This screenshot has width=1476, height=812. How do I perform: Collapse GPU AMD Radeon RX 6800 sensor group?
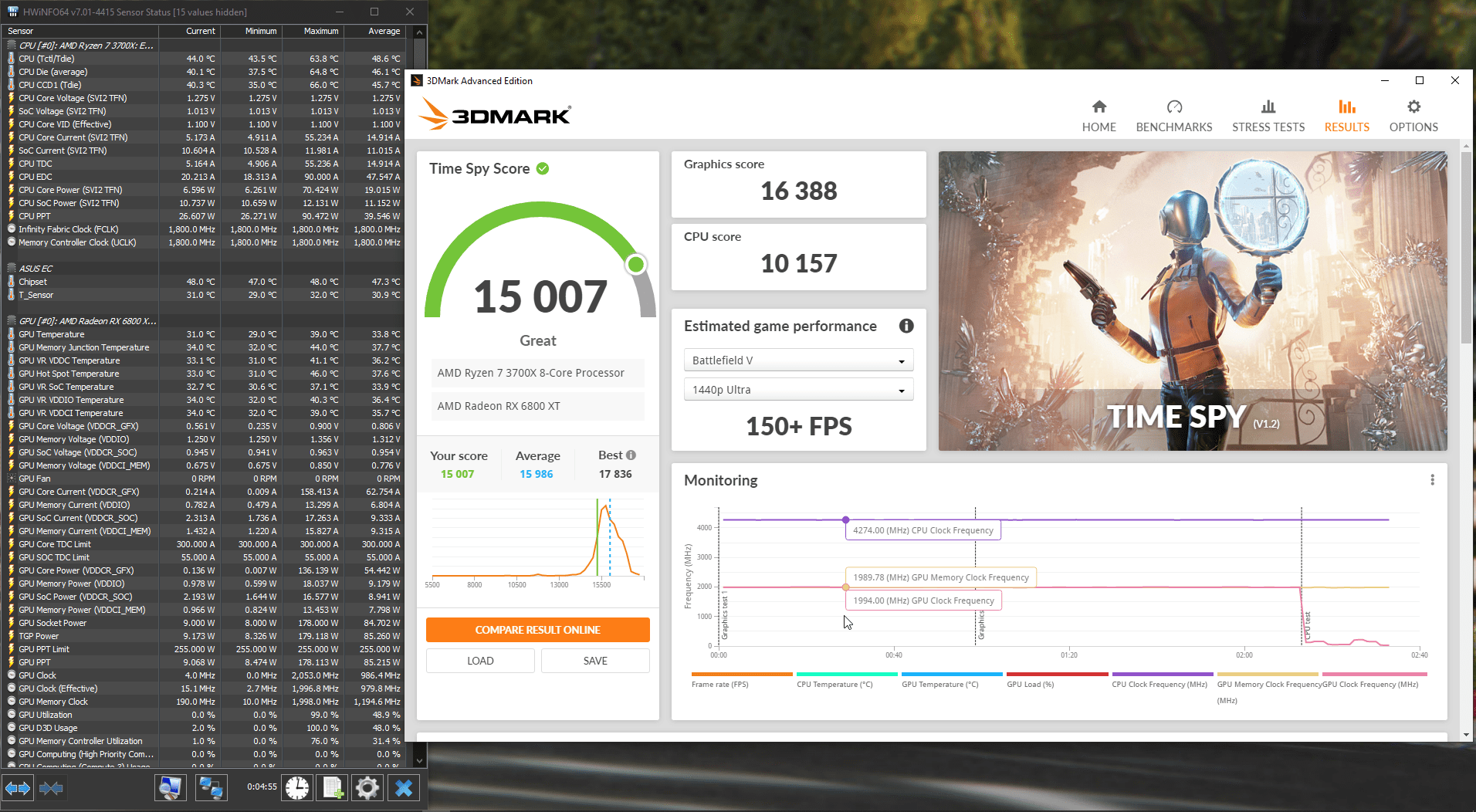(12, 321)
